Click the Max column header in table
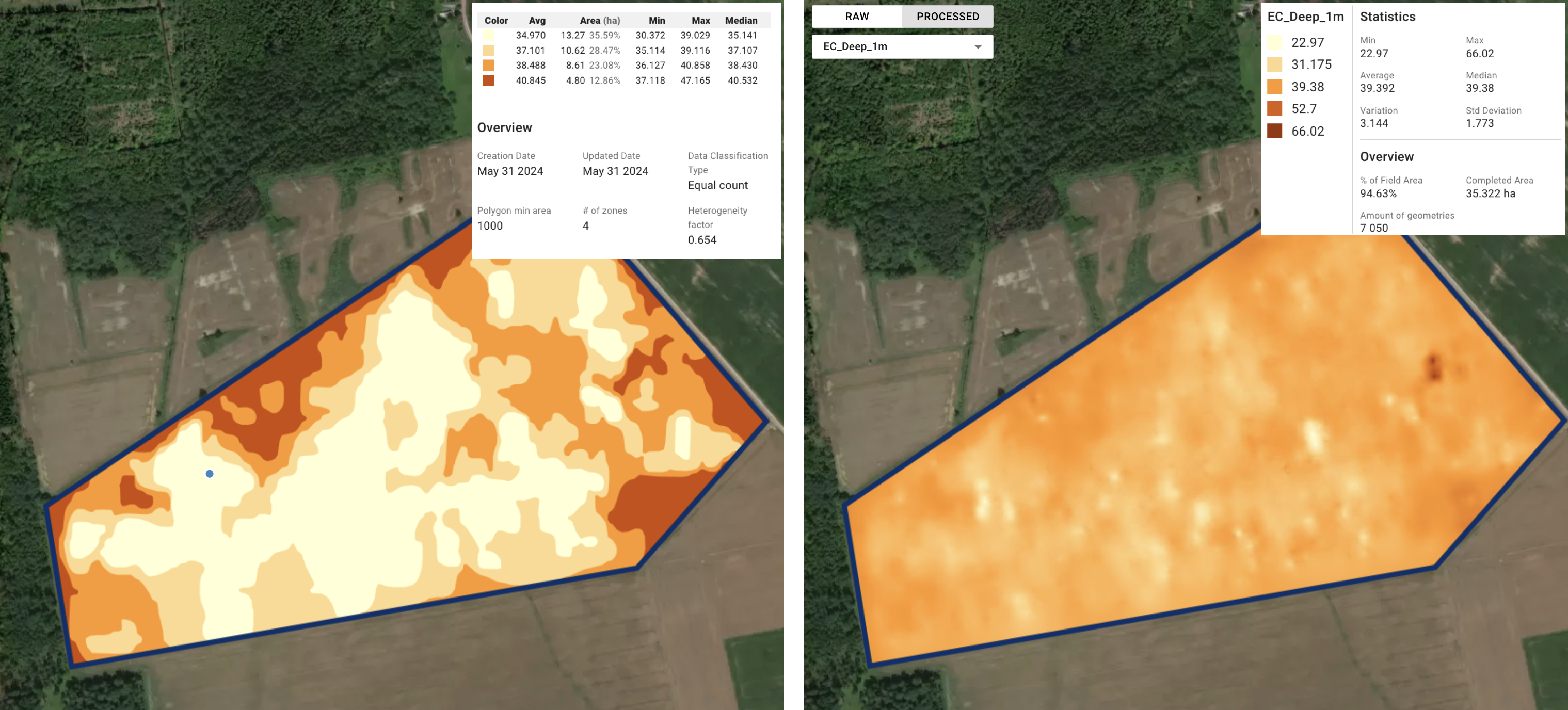The image size is (1568, 710). (700, 20)
